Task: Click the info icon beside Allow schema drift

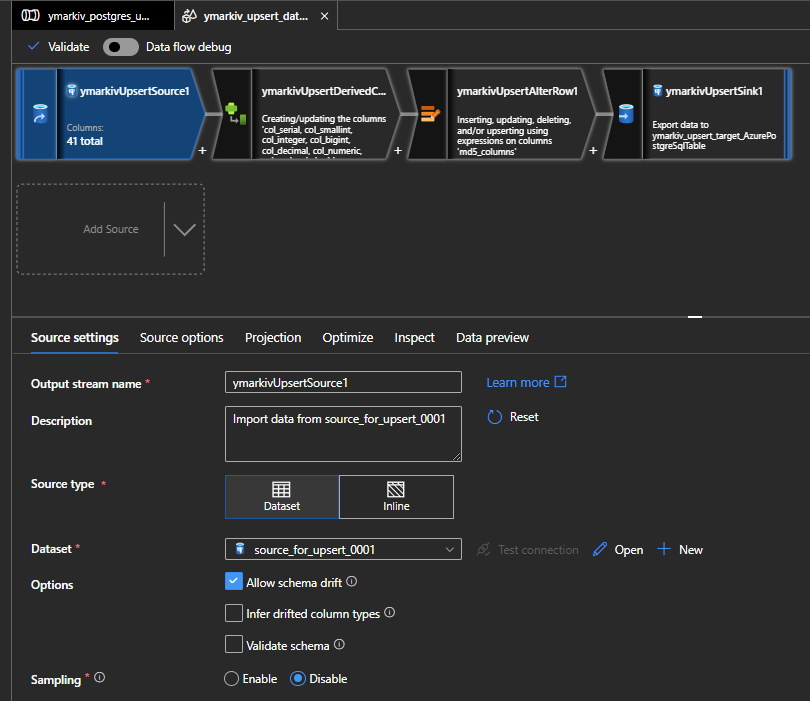Action: click(x=352, y=581)
